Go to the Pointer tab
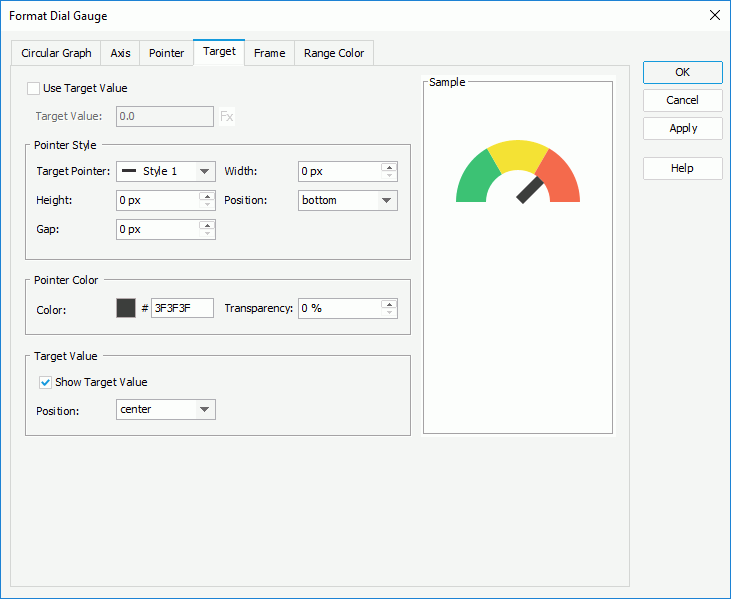The width and height of the screenshot is (731, 599). click(166, 53)
